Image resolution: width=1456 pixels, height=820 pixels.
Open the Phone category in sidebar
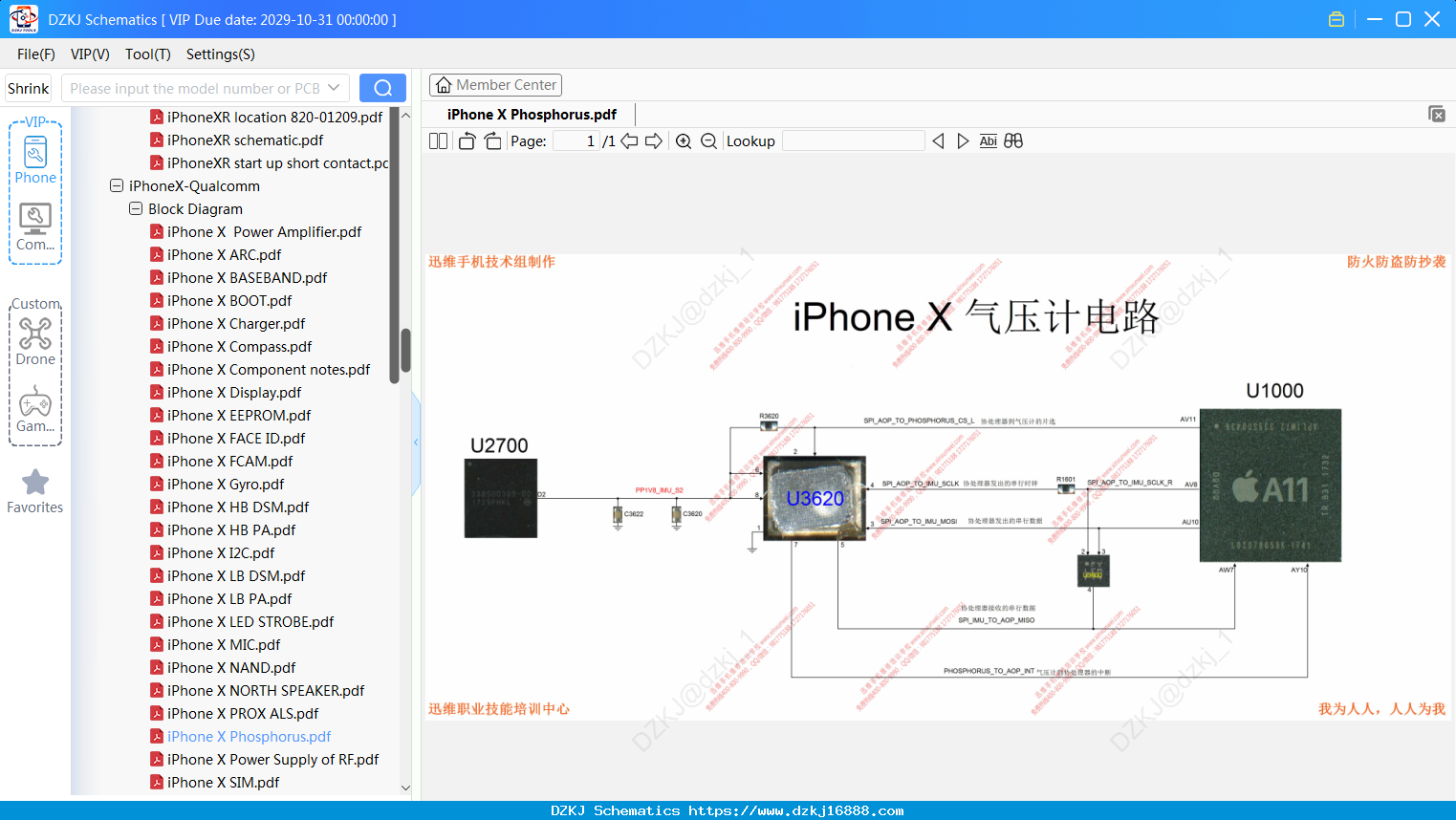(35, 159)
